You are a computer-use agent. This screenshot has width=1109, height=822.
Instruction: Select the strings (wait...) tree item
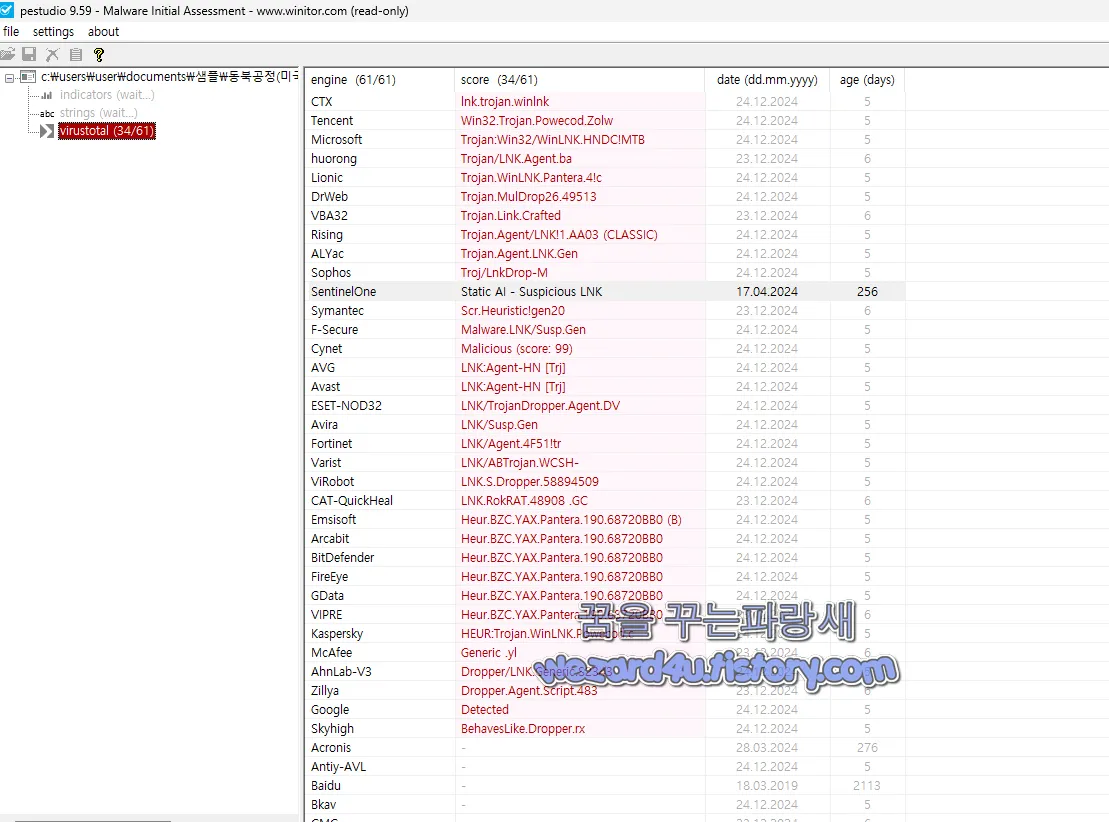coord(98,113)
